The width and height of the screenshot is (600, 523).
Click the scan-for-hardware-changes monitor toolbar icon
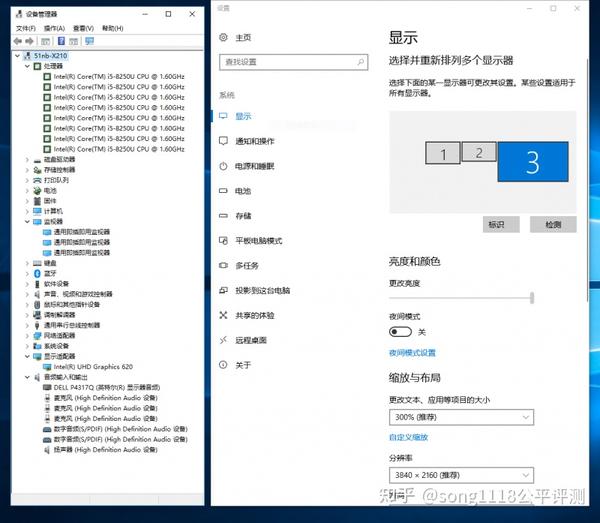pos(90,41)
